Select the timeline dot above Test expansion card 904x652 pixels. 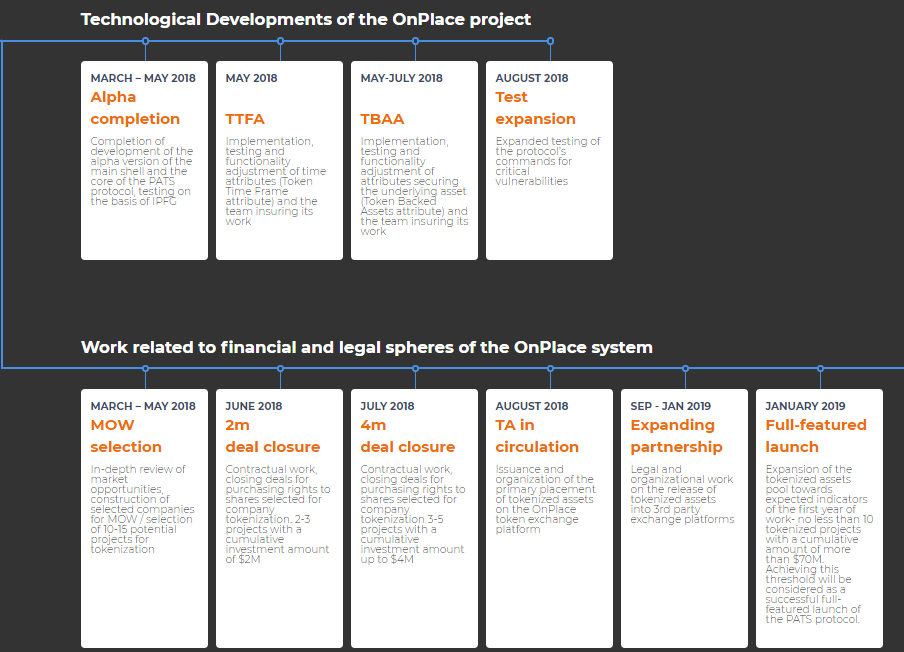pyautogui.click(x=550, y=41)
